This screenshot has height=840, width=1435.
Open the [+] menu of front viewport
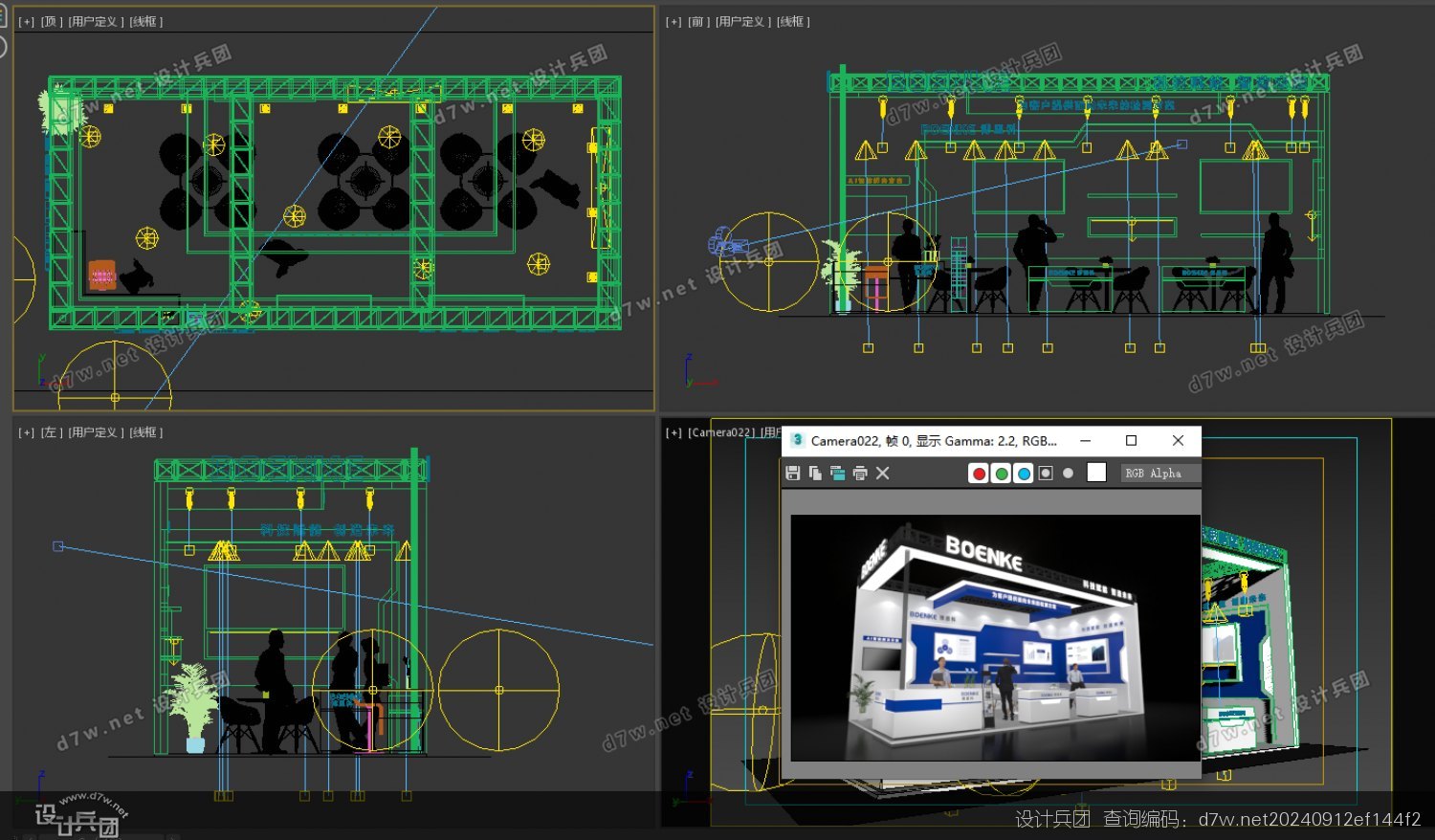pos(673,21)
